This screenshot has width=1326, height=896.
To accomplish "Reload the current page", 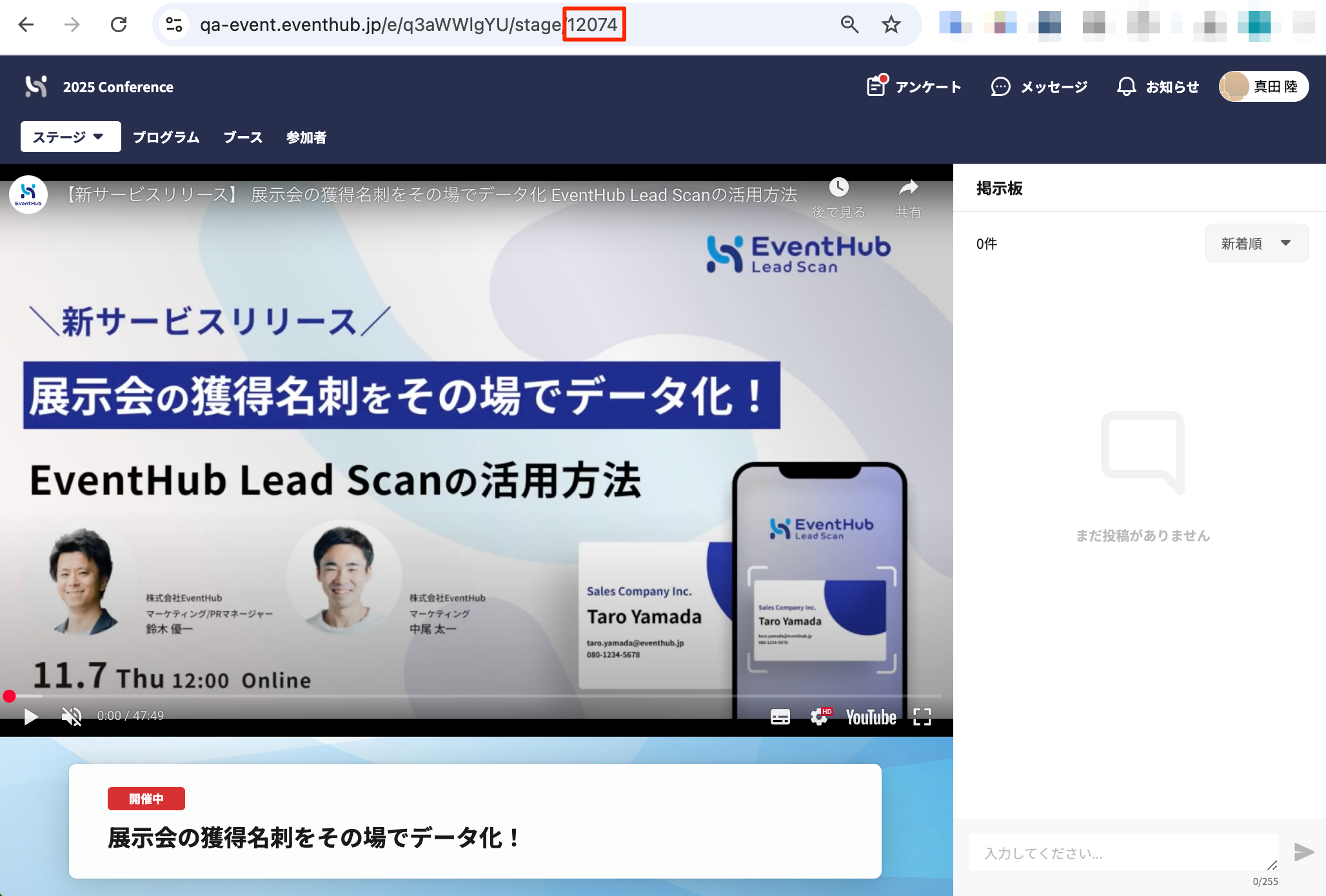I will tap(119, 24).
